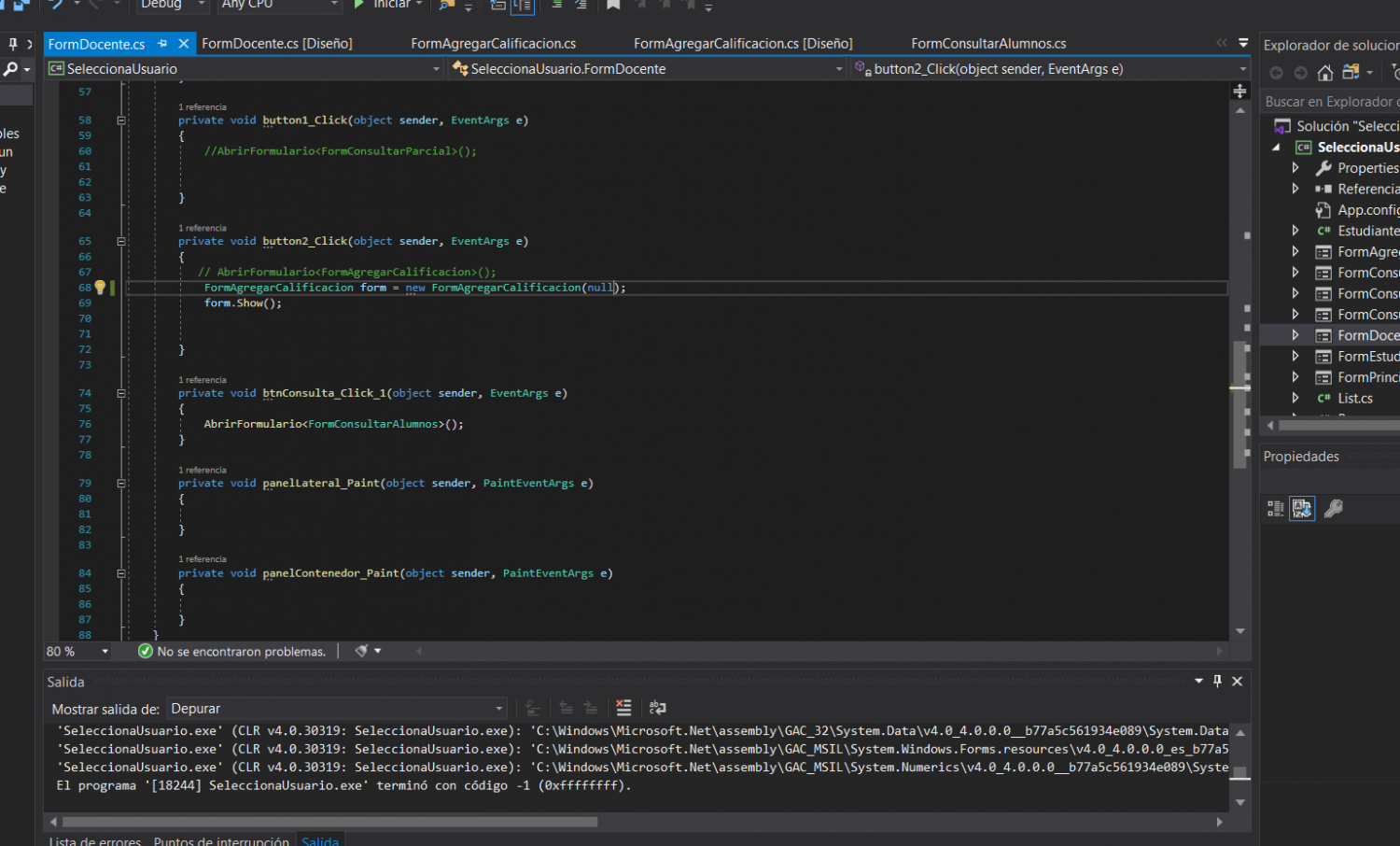
Task: Click the code editor vertical scrollbar thumb
Action: tap(1239, 403)
